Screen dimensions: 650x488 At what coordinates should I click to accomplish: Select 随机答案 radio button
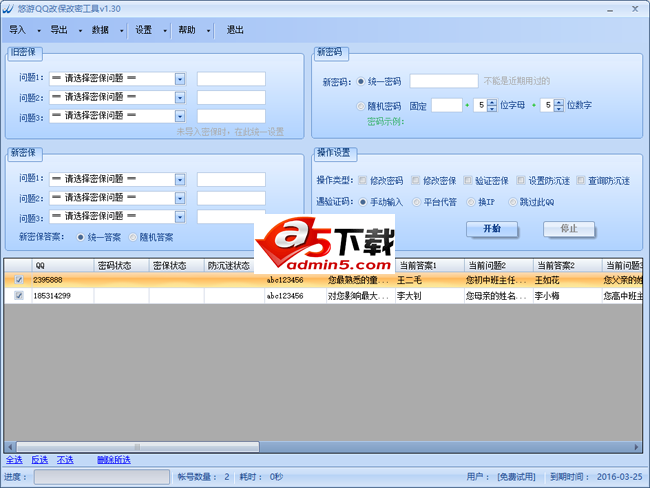pos(133,237)
